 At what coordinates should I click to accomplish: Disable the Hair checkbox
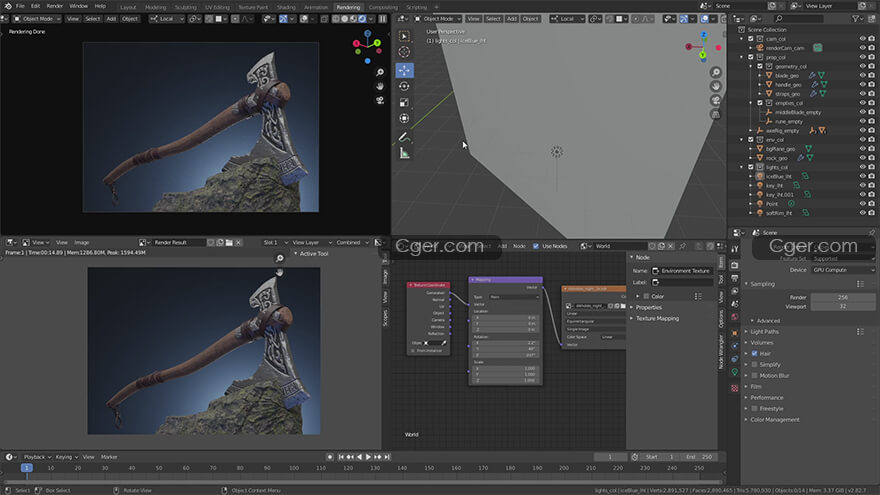coord(755,353)
